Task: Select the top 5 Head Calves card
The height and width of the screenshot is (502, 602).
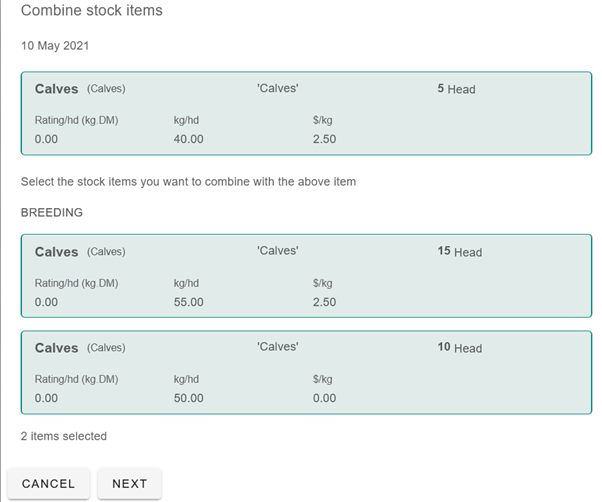Action: coord(306,113)
